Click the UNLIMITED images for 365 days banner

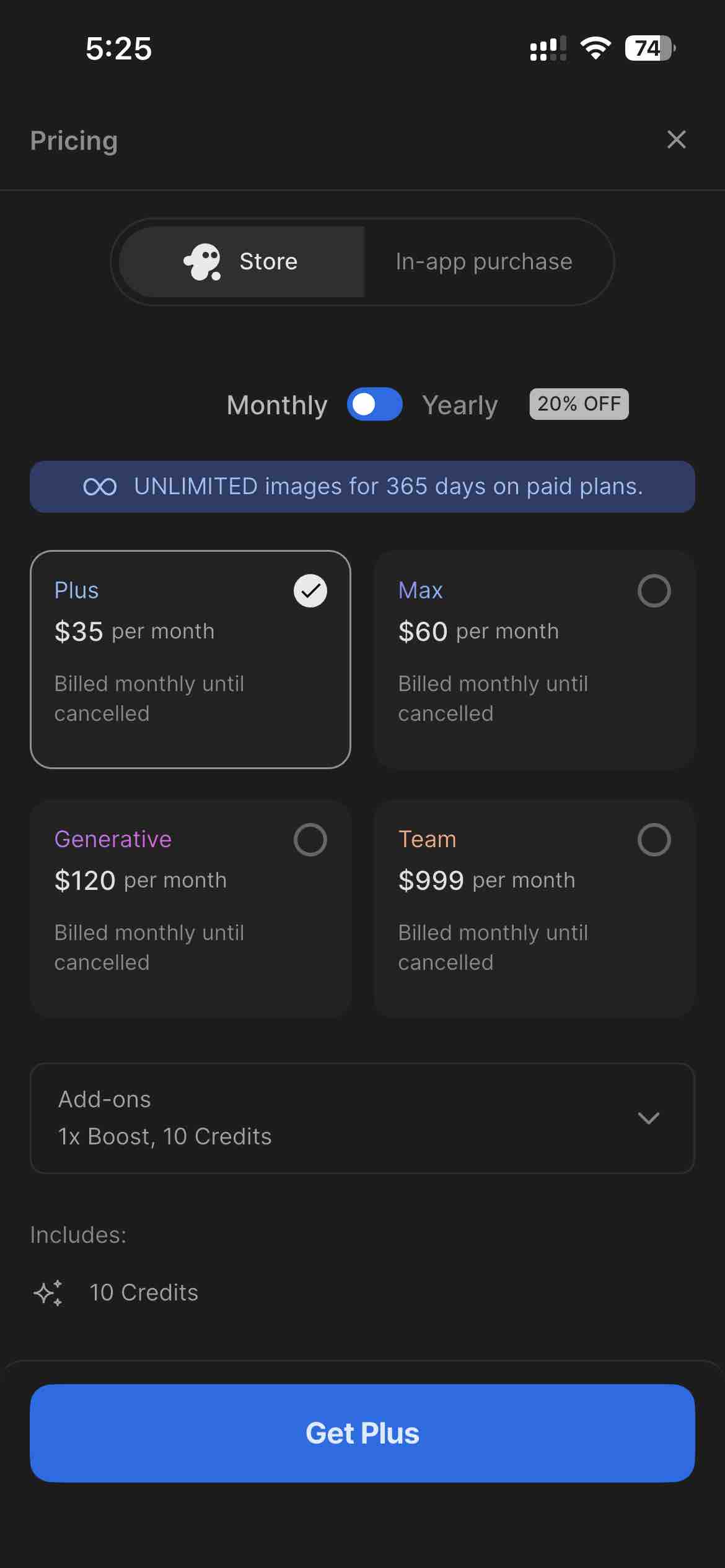pos(362,487)
